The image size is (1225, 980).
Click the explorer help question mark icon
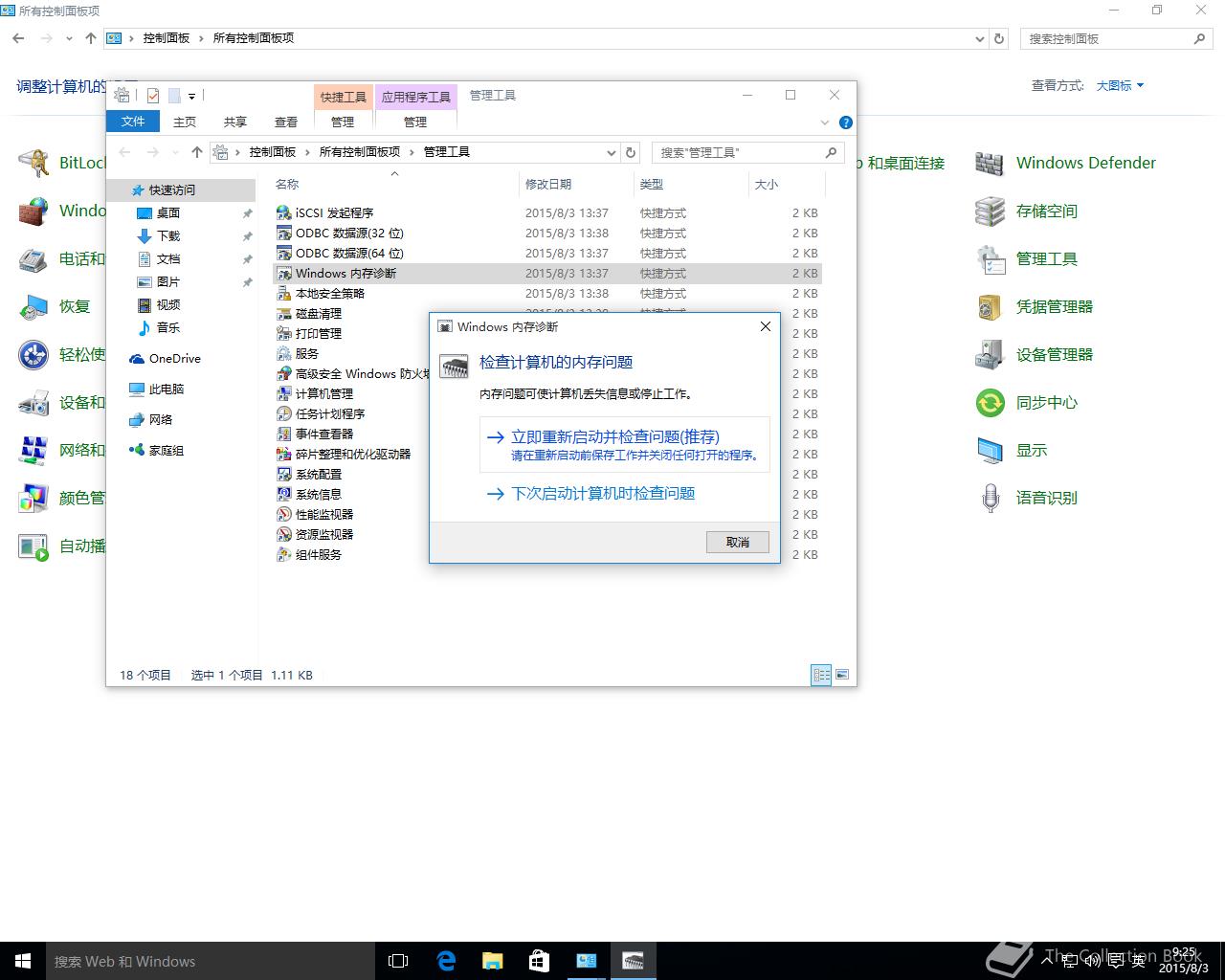pos(846,122)
